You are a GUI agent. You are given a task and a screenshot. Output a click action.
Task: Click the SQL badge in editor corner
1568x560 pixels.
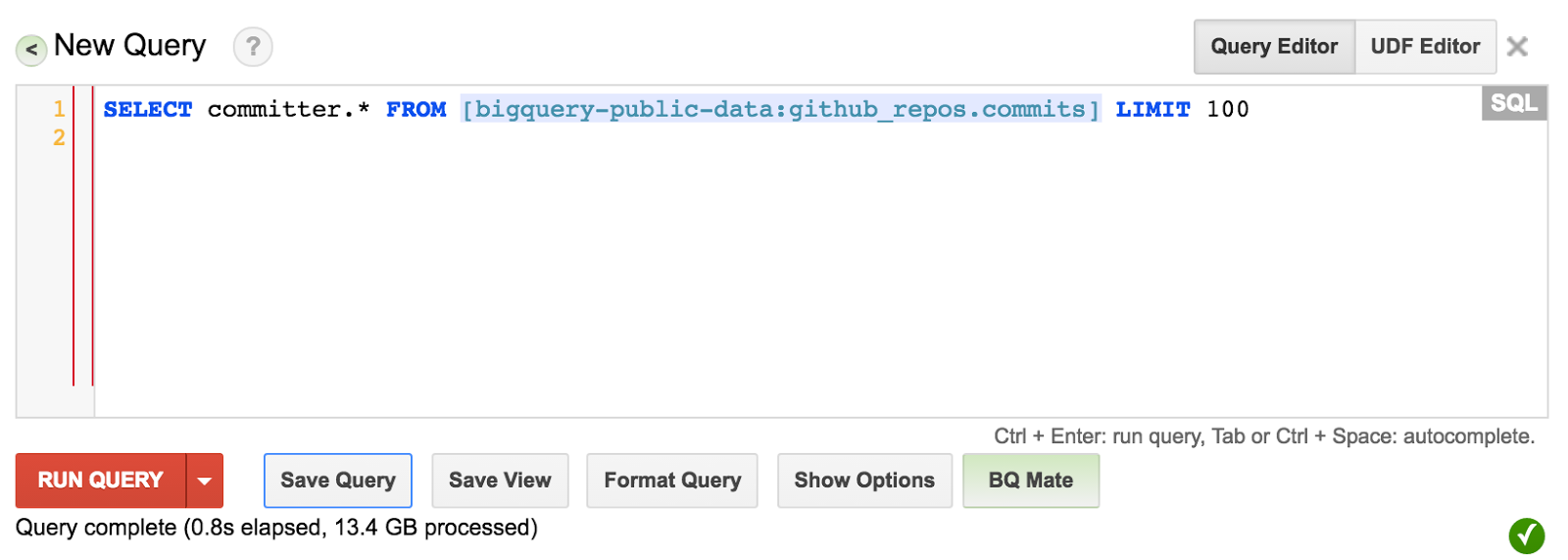point(1513,103)
